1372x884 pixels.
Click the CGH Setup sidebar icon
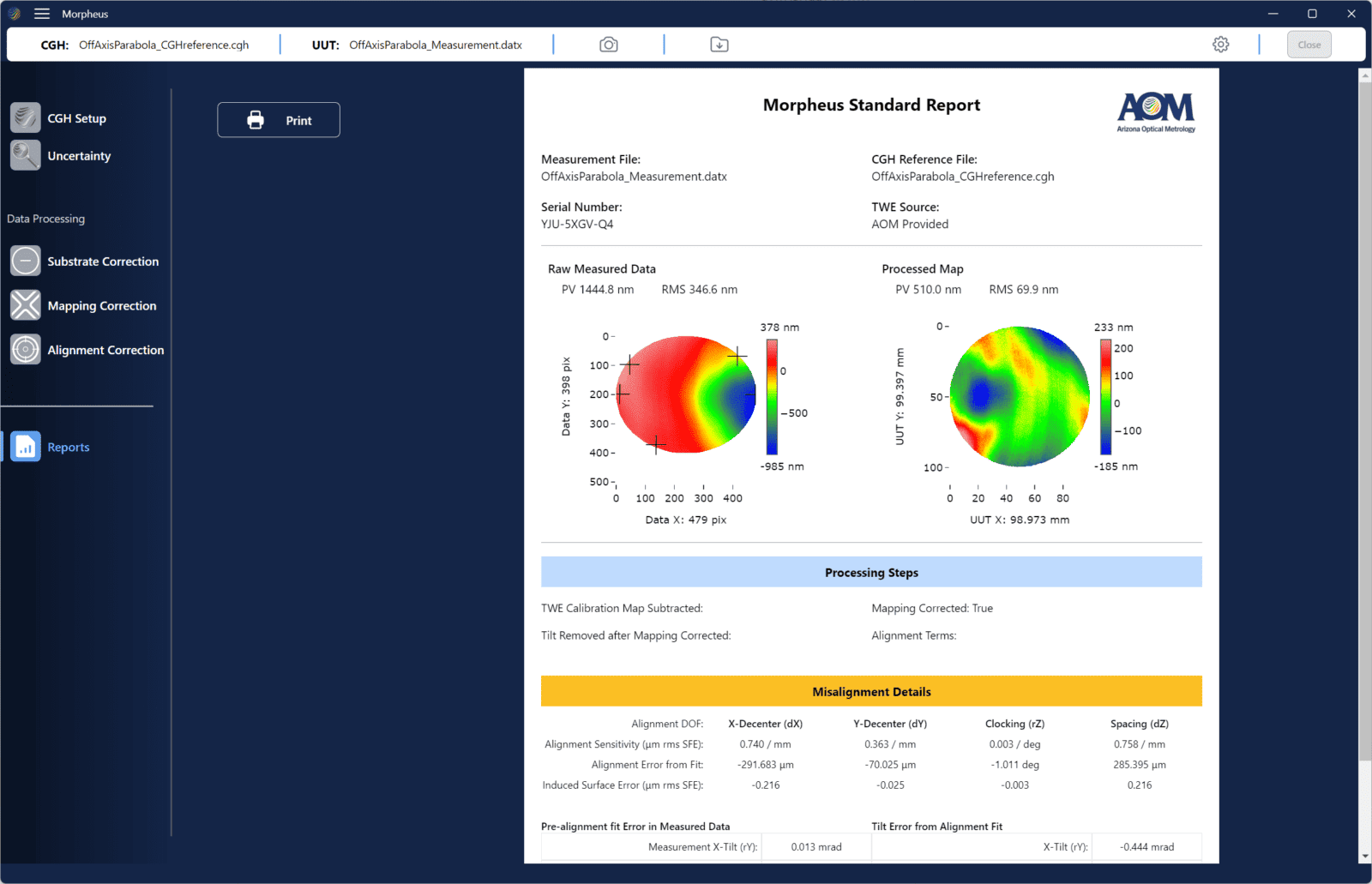tap(26, 117)
